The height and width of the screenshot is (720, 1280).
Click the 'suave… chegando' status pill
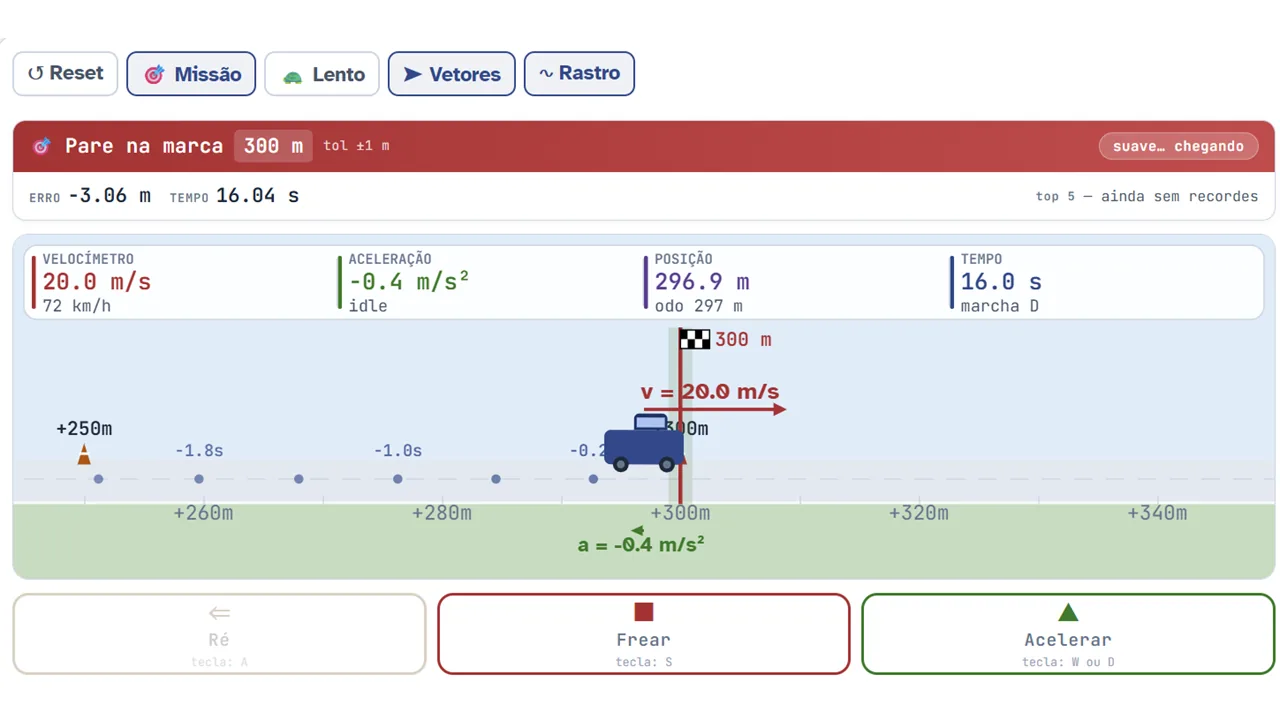[x=1178, y=146]
